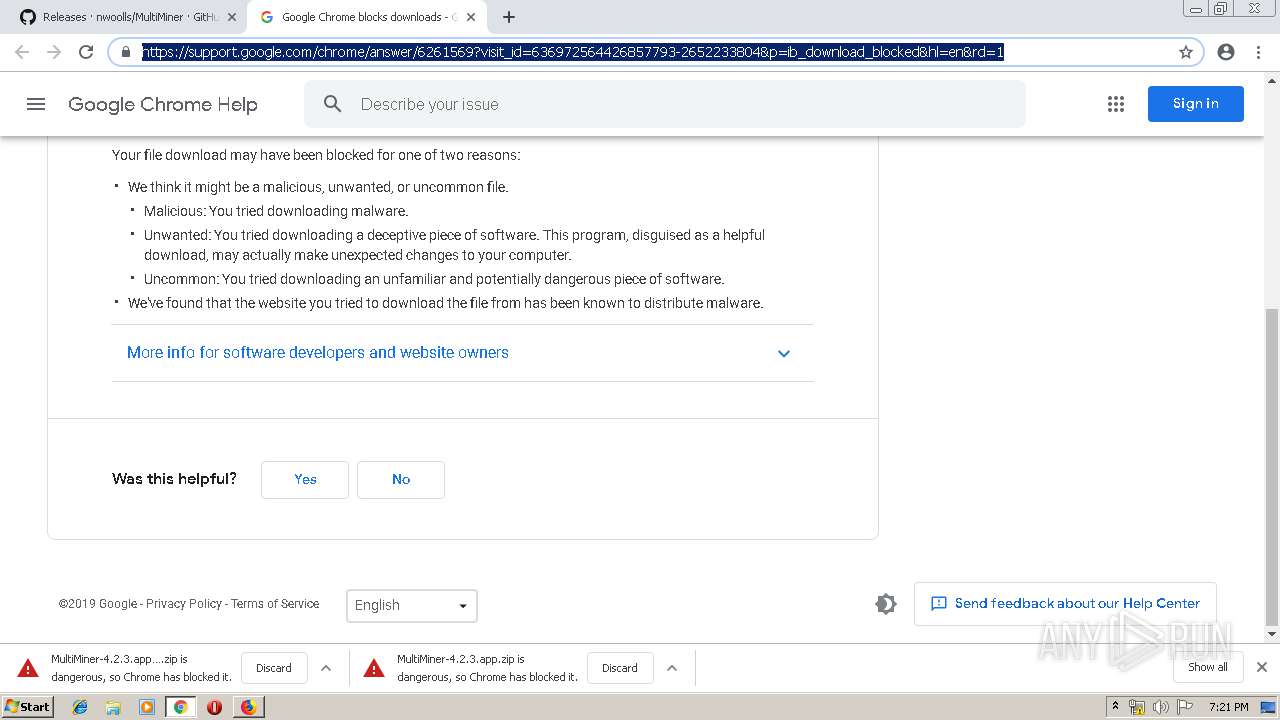
Task: View site info padlock icon
Action: pos(126,52)
